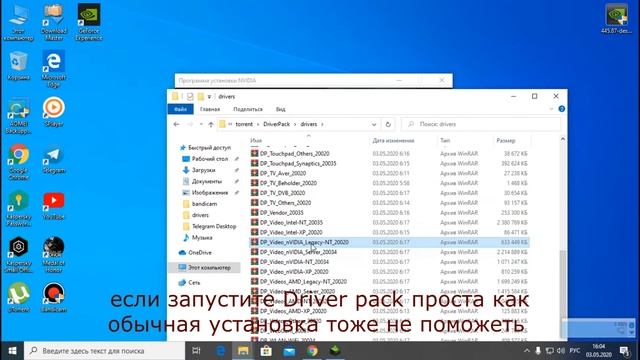This screenshot has width=640, height=360.
Task: Select Quick access in navigation pane
Action: (209, 148)
